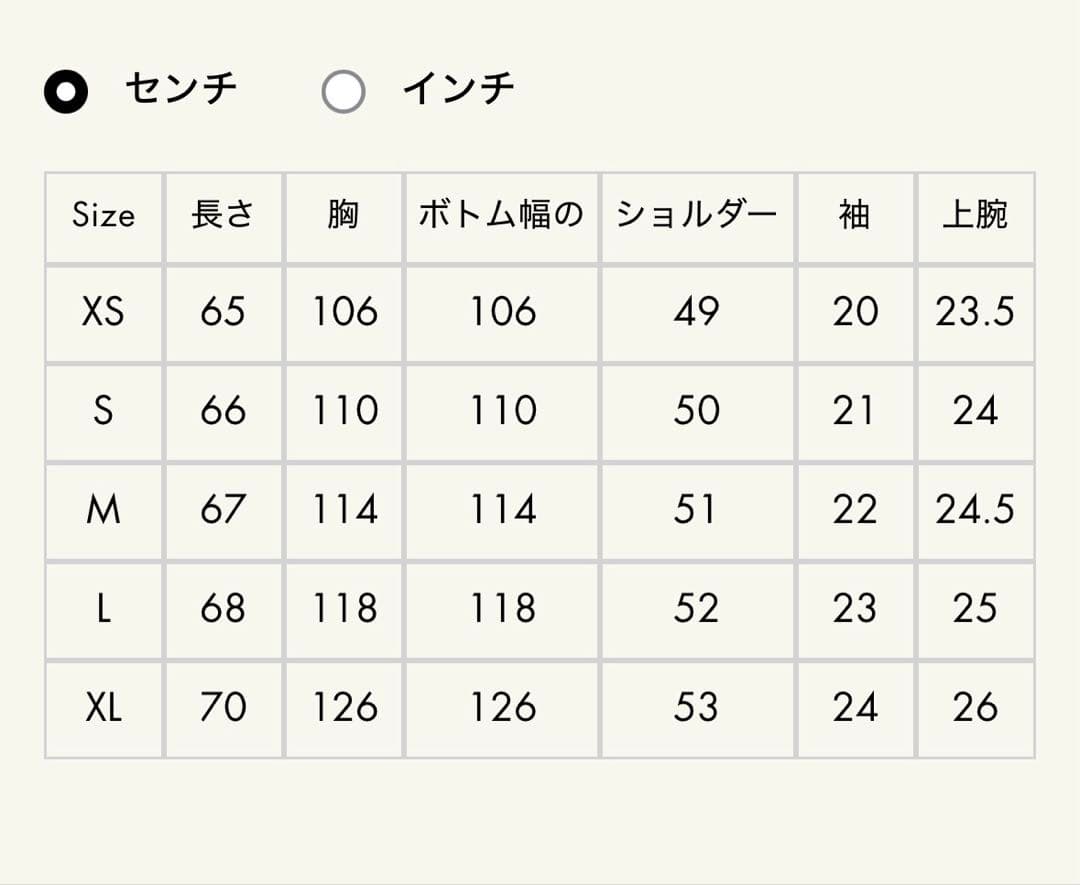
Task: Click the 上腕 column header
Action: click(x=975, y=216)
